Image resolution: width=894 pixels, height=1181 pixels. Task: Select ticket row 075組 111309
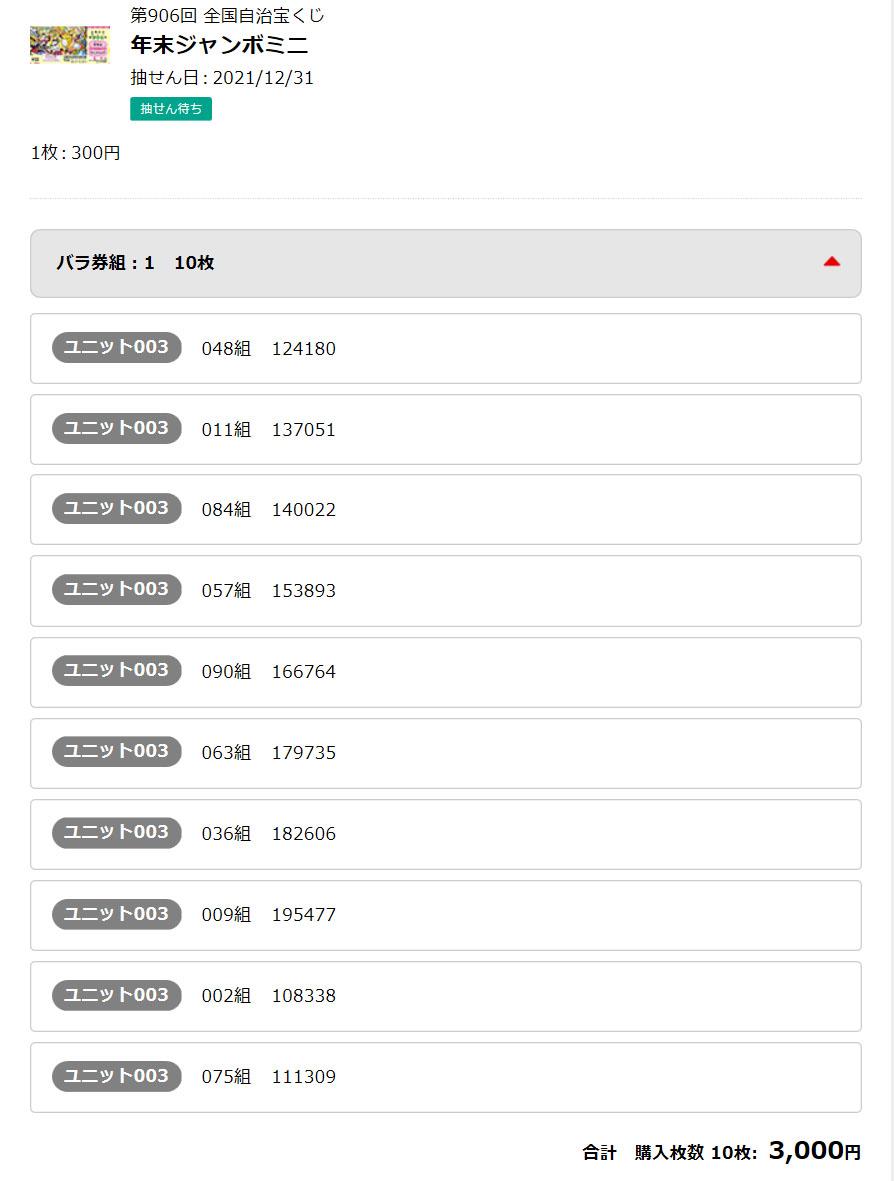point(446,1077)
